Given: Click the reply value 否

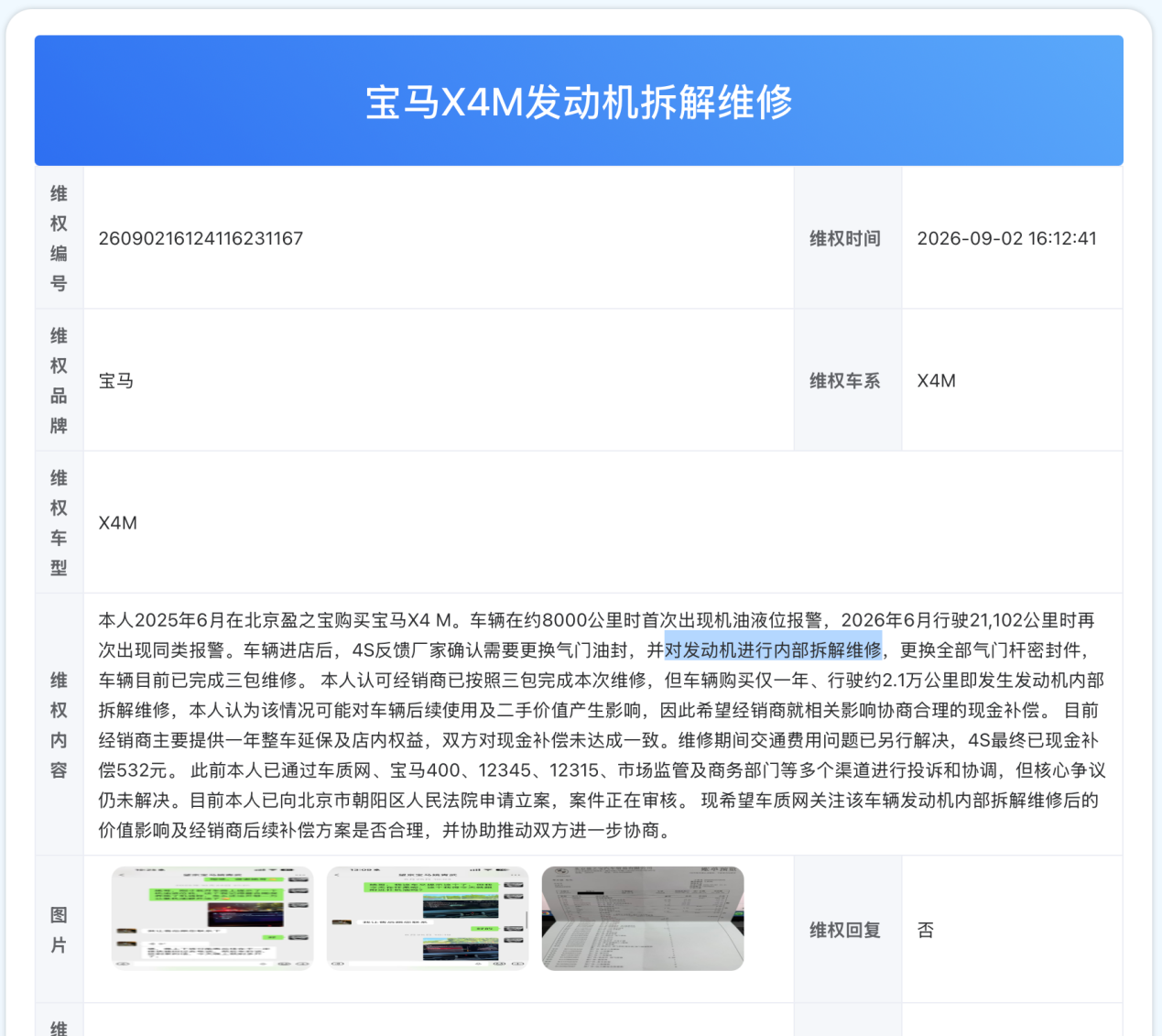Looking at the screenshot, I should pyautogui.click(x=926, y=931).
